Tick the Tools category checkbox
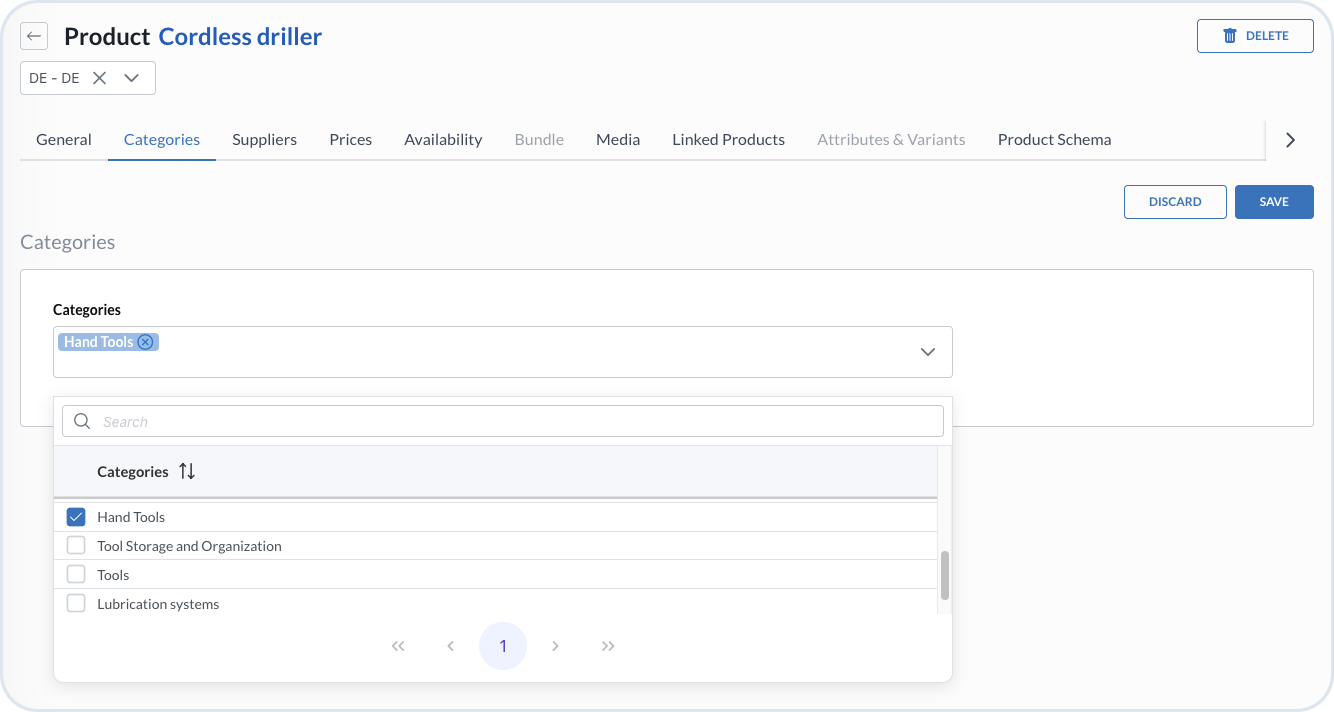 coord(76,575)
